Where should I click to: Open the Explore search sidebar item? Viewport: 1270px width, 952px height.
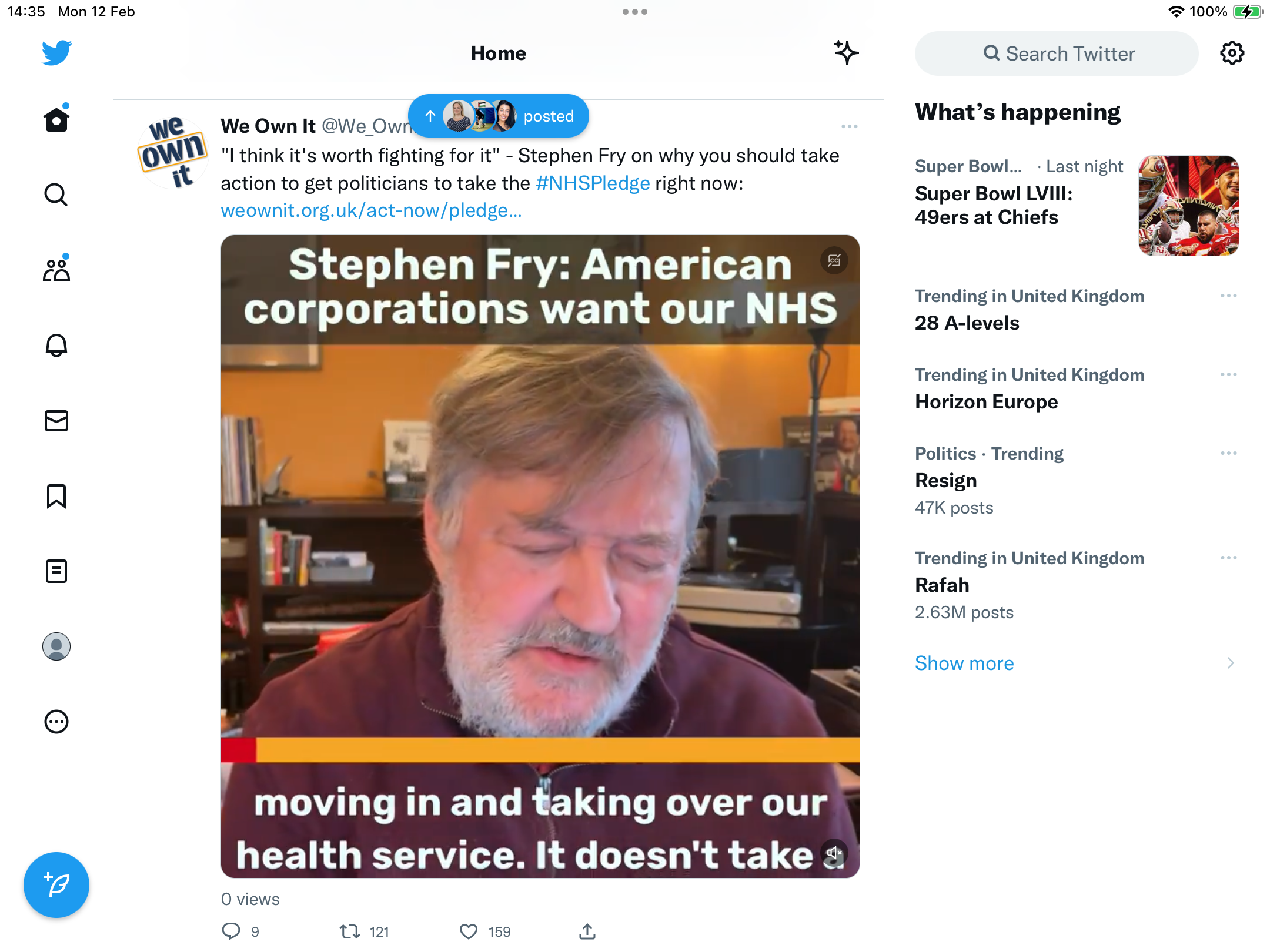click(x=56, y=195)
